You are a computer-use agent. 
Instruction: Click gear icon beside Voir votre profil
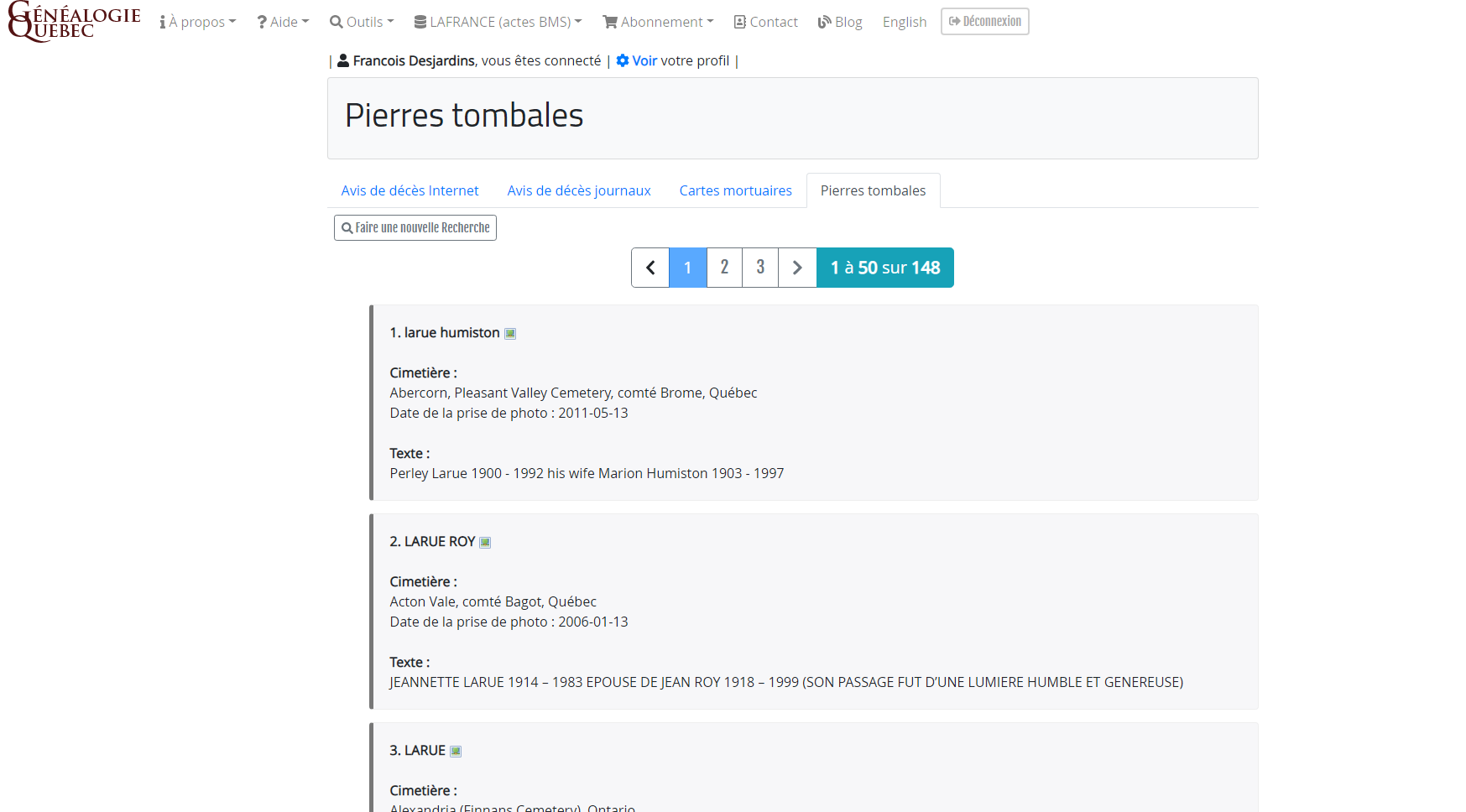(x=623, y=60)
